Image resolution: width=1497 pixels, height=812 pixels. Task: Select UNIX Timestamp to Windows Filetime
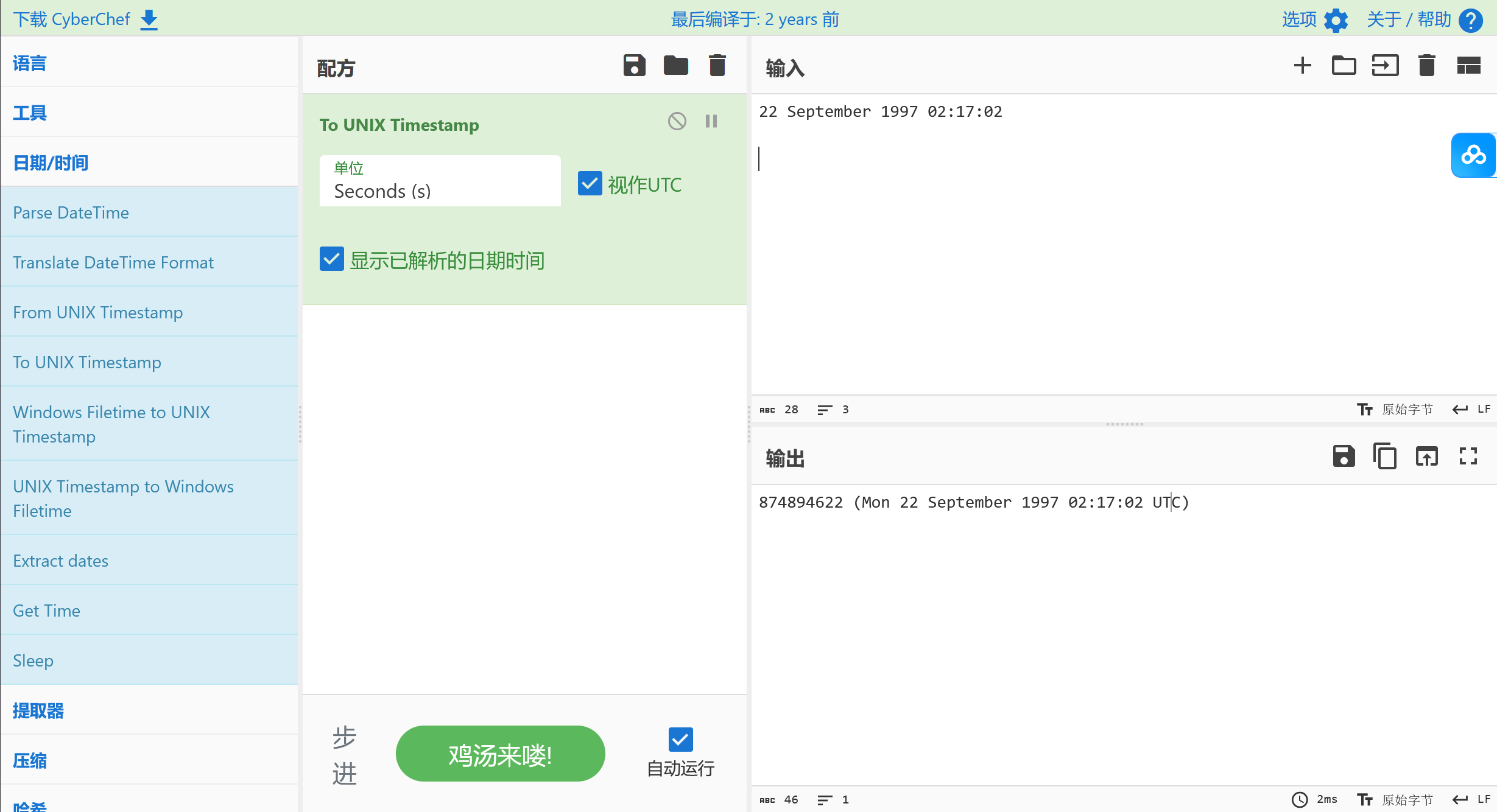click(149, 499)
